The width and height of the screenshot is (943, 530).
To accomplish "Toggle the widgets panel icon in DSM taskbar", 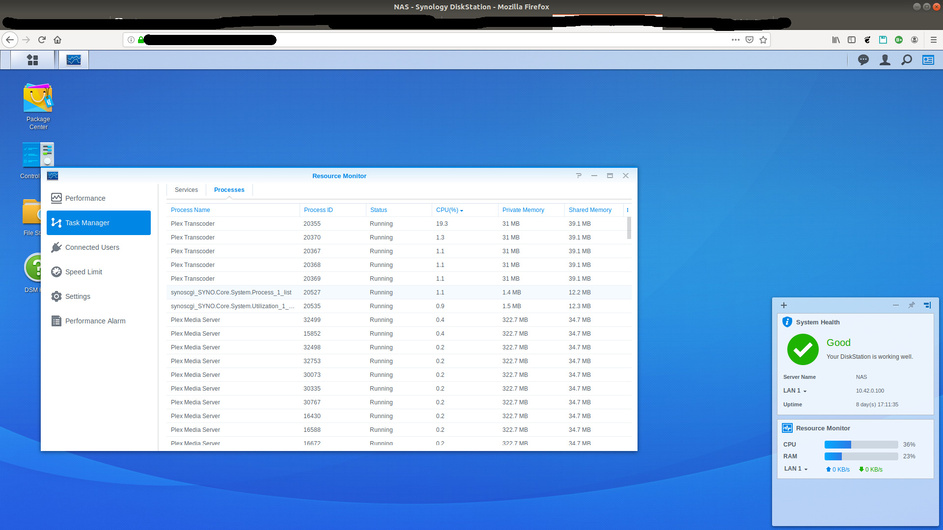I will pos(928,60).
